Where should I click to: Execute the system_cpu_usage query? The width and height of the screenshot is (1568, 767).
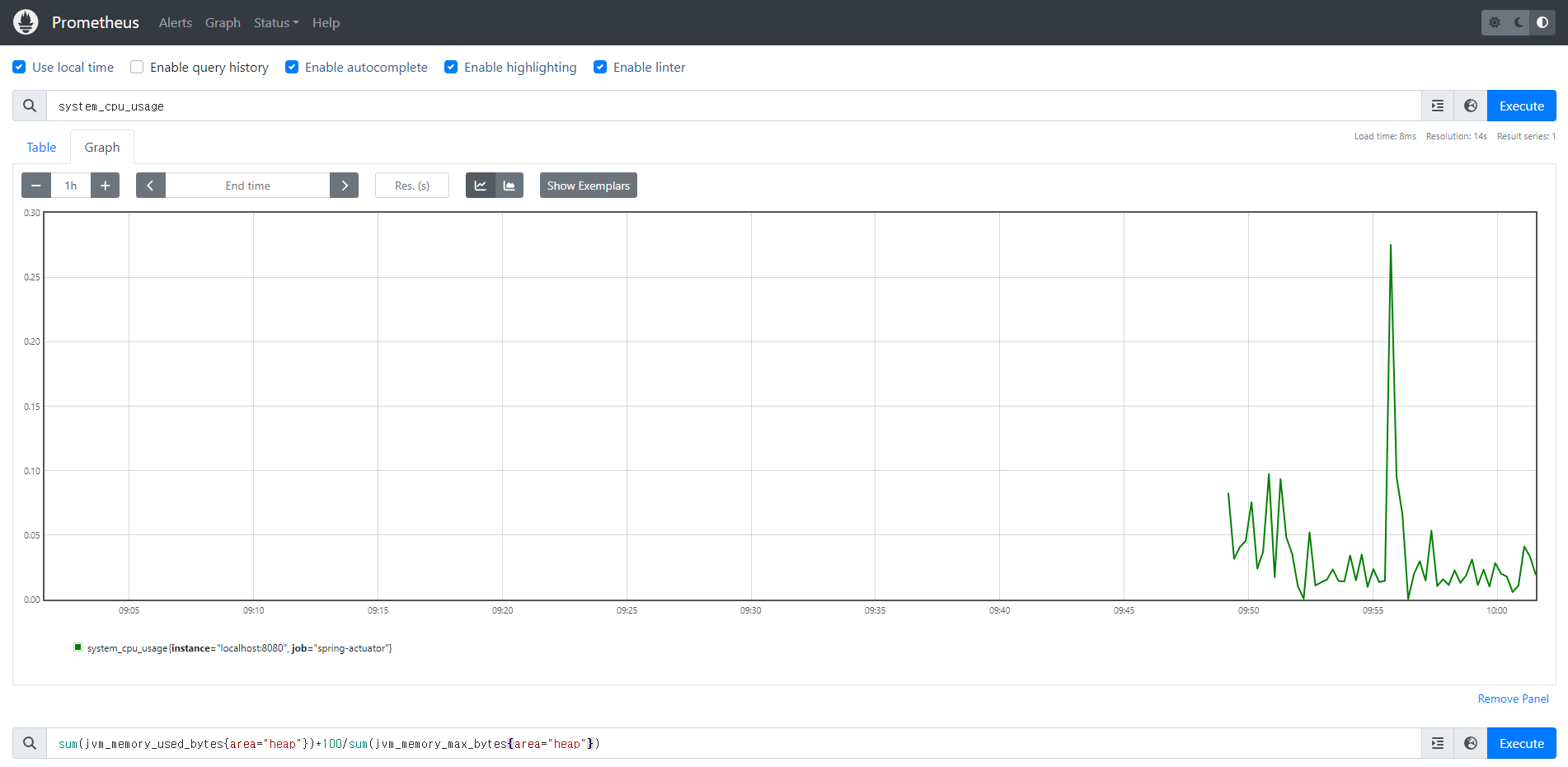click(1522, 106)
